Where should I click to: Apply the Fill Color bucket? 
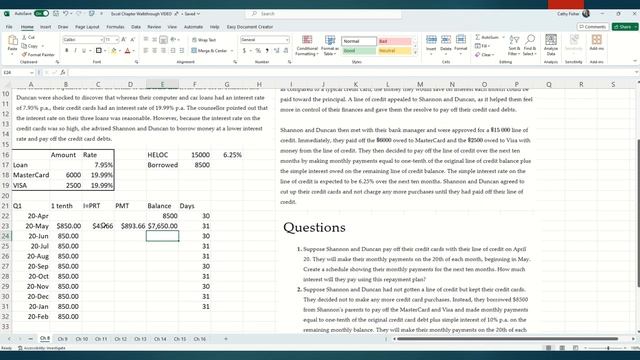(x=114, y=51)
